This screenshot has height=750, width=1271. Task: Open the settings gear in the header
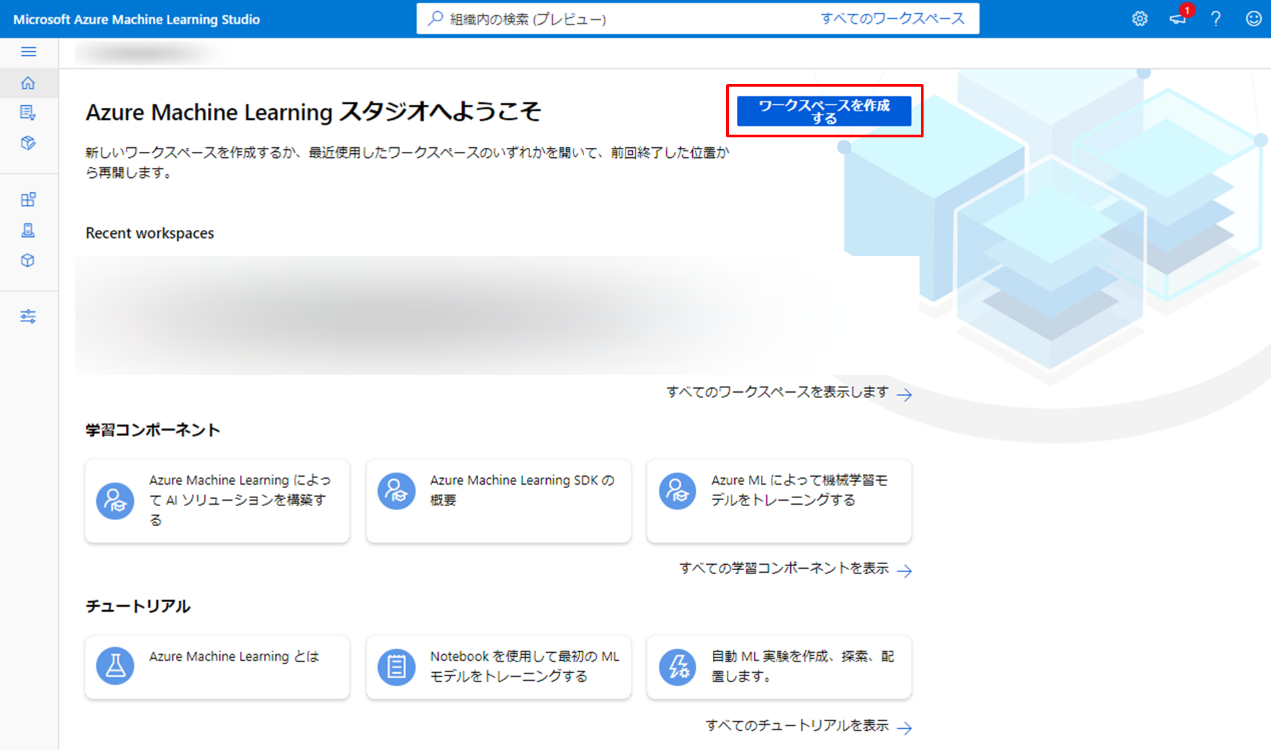1139,19
